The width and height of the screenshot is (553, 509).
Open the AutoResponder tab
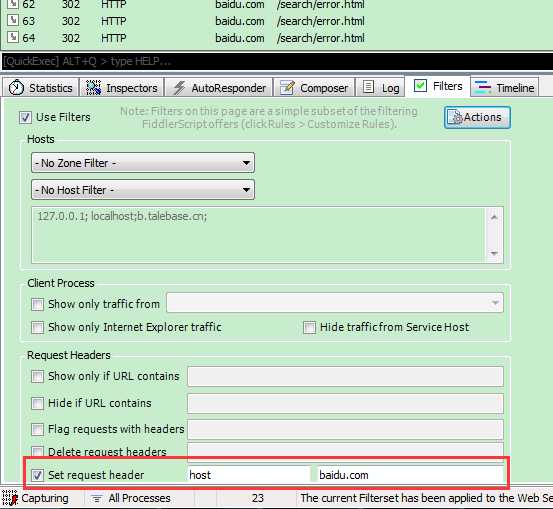click(219, 87)
